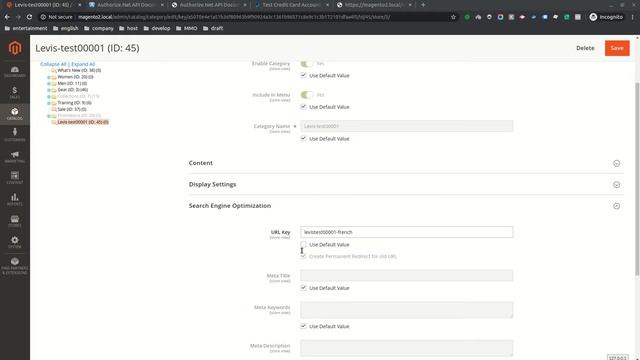Open the company bookmarks folder
Image resolution: width=640 pixels, height=360 pixels.
tap(98, 28)
